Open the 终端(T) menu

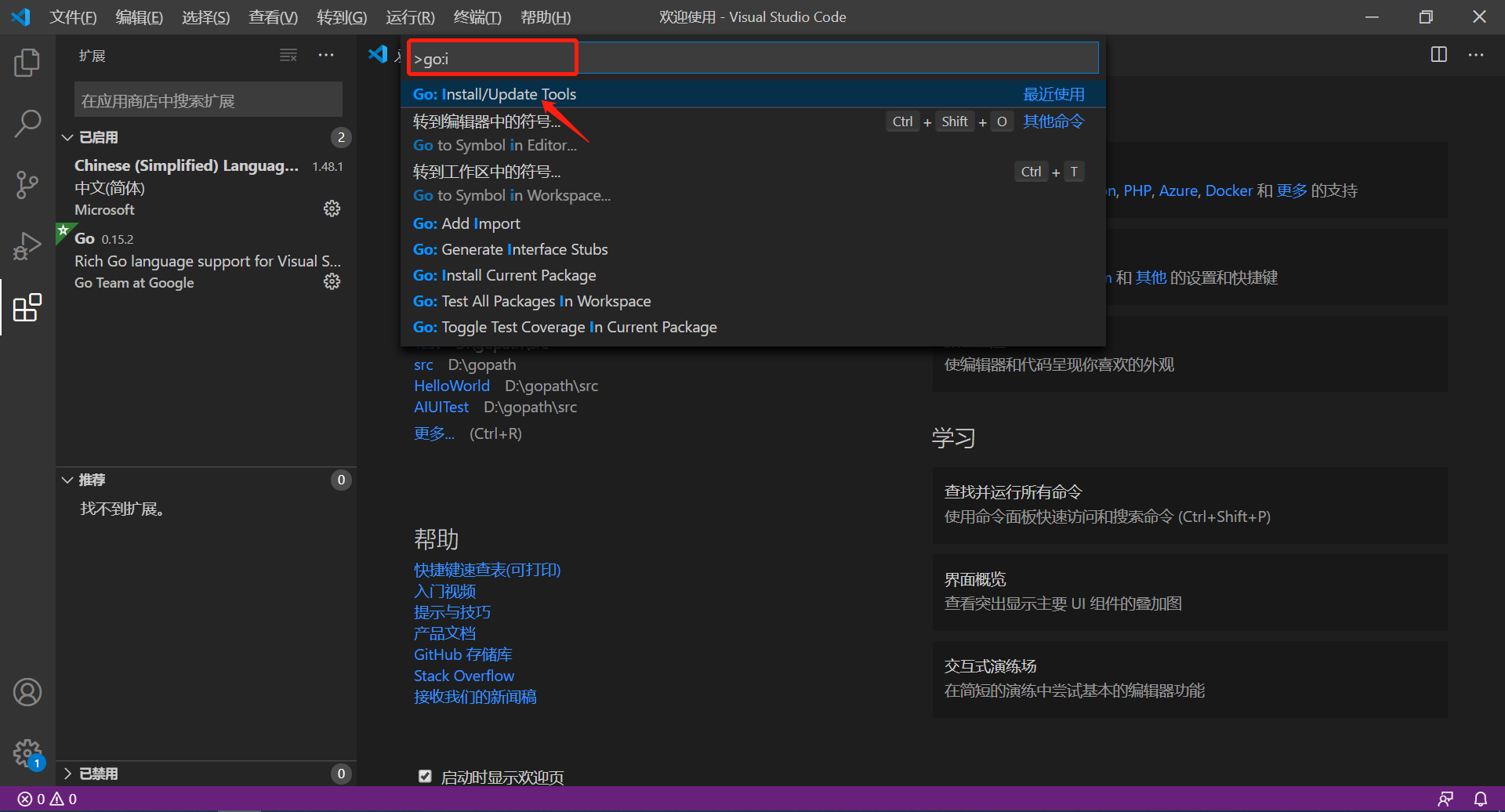477,17
